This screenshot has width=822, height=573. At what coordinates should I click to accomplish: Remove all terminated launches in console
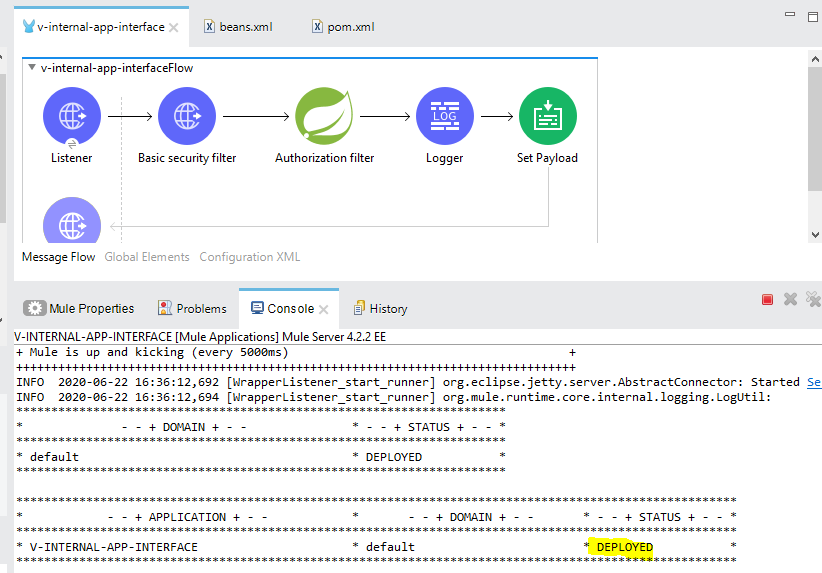(x=811, y=299)
